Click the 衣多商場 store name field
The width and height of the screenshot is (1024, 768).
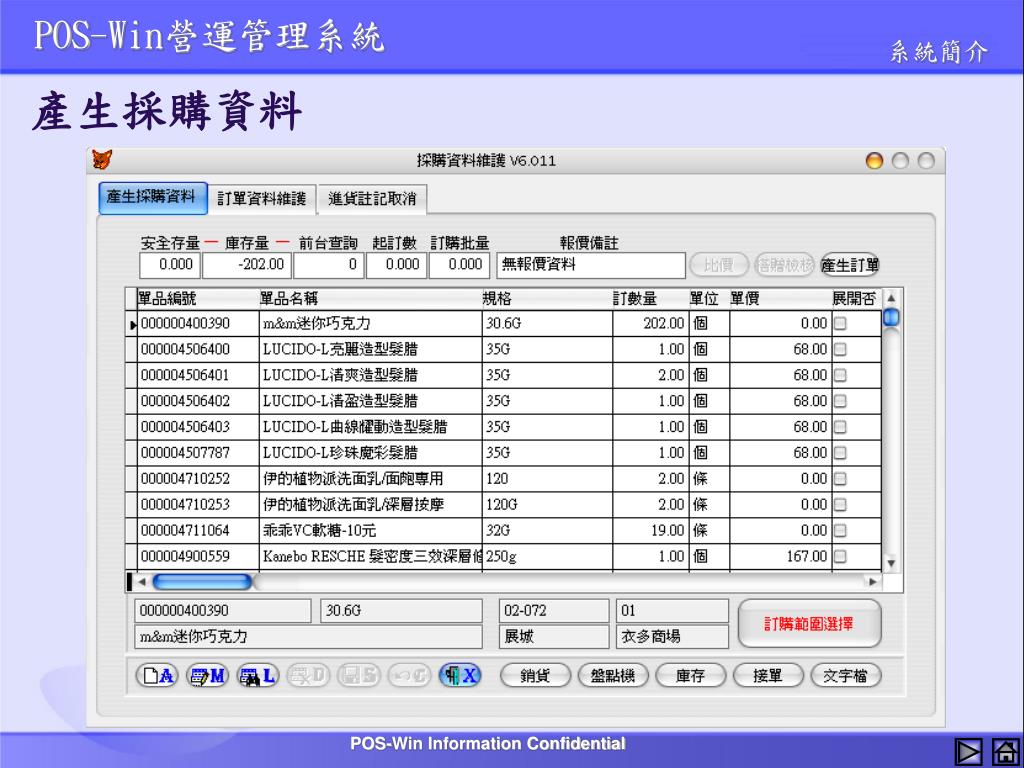point(672,636)
